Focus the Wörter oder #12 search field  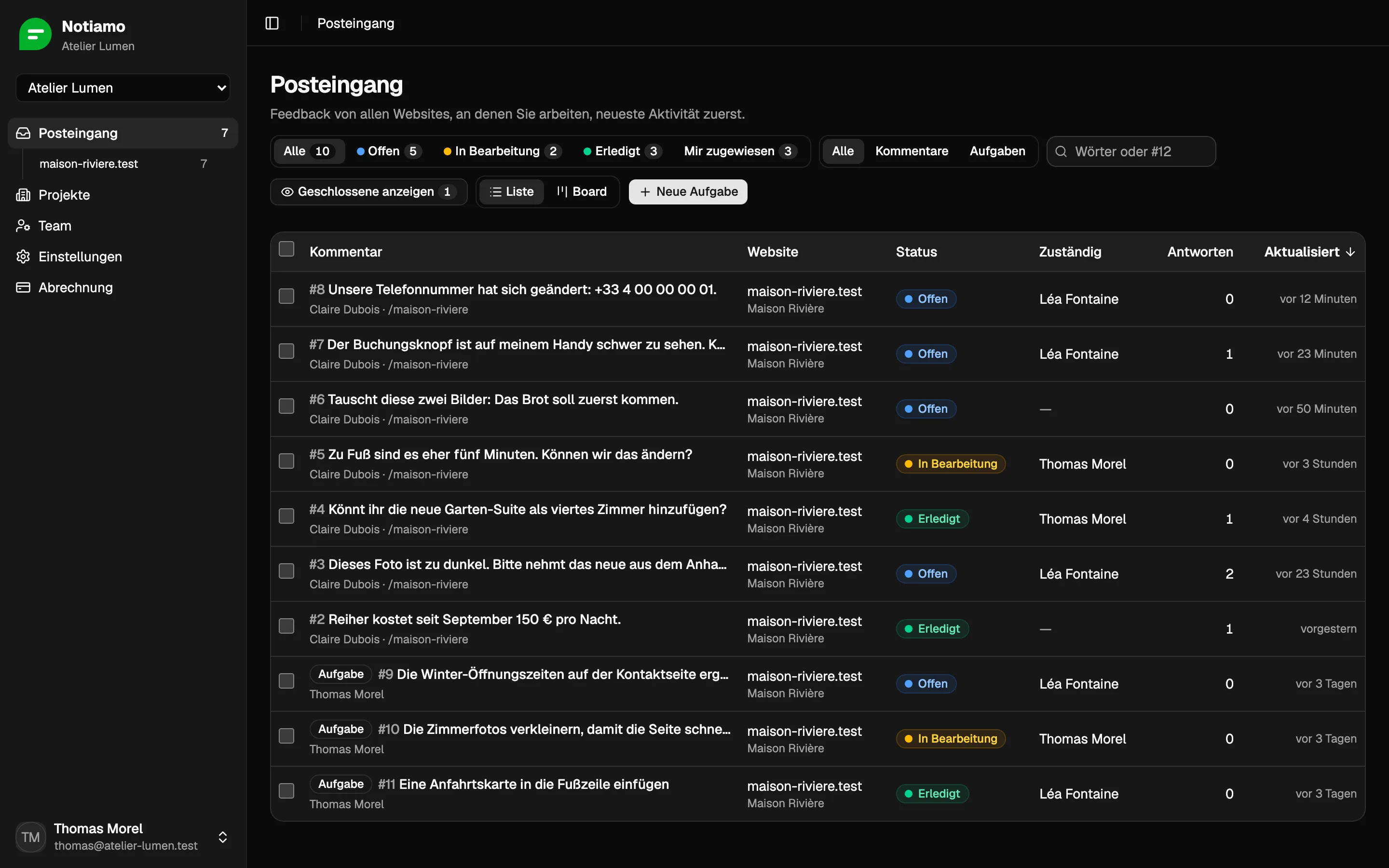pos(1130,151)
